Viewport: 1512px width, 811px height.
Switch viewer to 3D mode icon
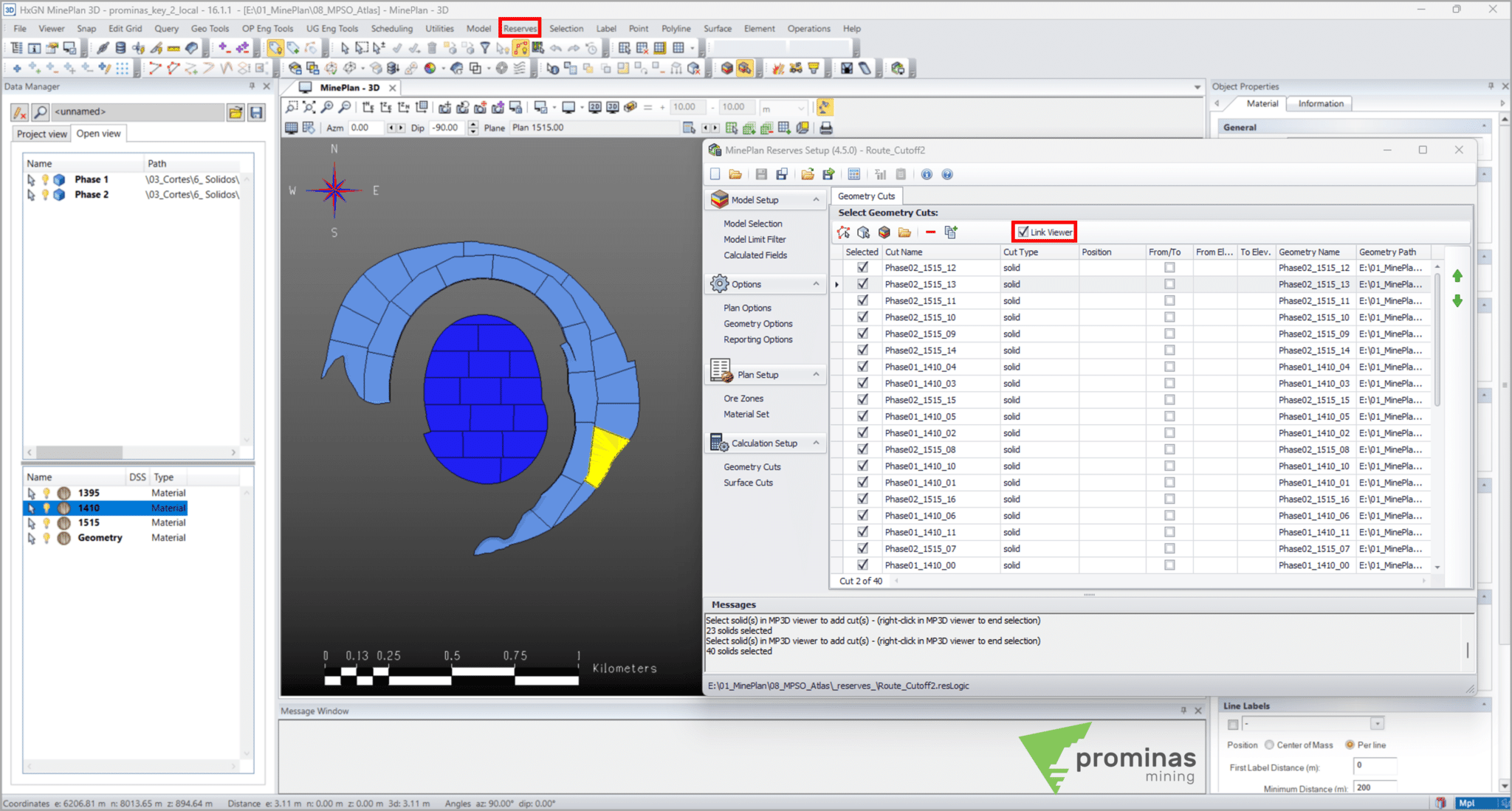[613, 108]
